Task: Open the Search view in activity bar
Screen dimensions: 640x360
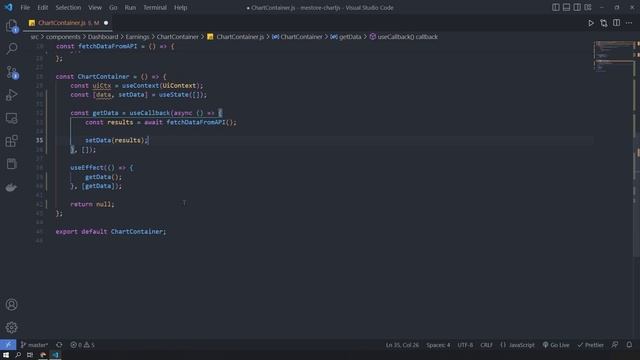Action: [x=11, y=49]
